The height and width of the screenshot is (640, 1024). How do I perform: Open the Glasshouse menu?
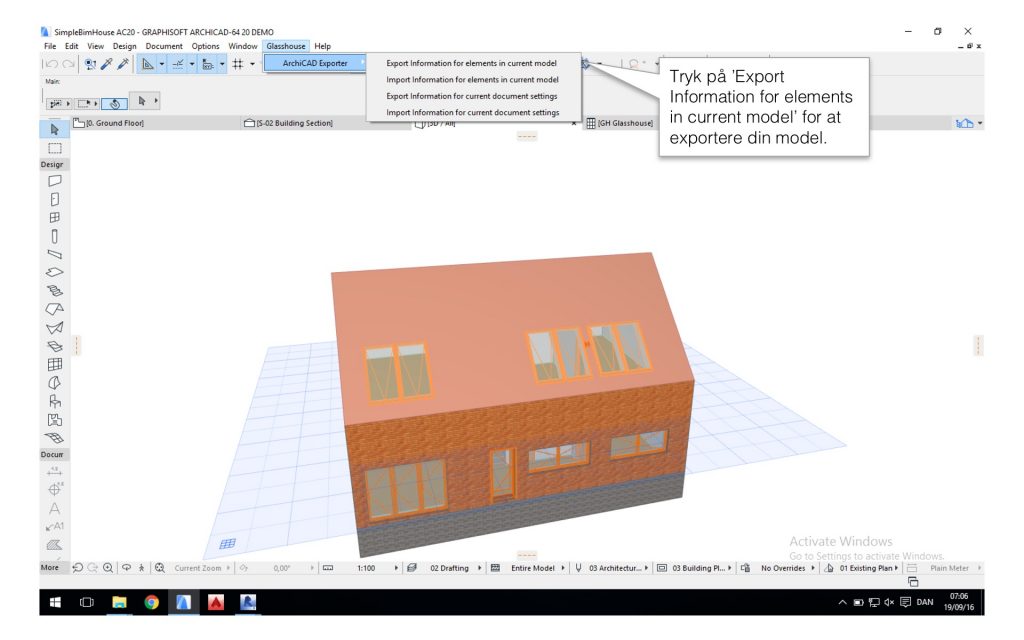[x=286, y=46]
